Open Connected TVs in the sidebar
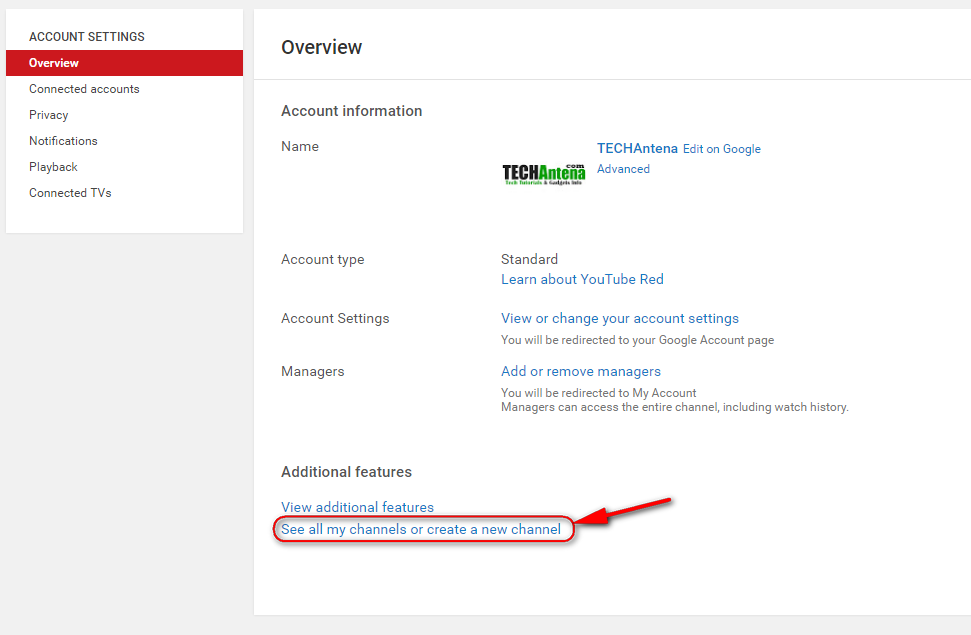Screen dimensions: 971x635 [x=70, y=193]
